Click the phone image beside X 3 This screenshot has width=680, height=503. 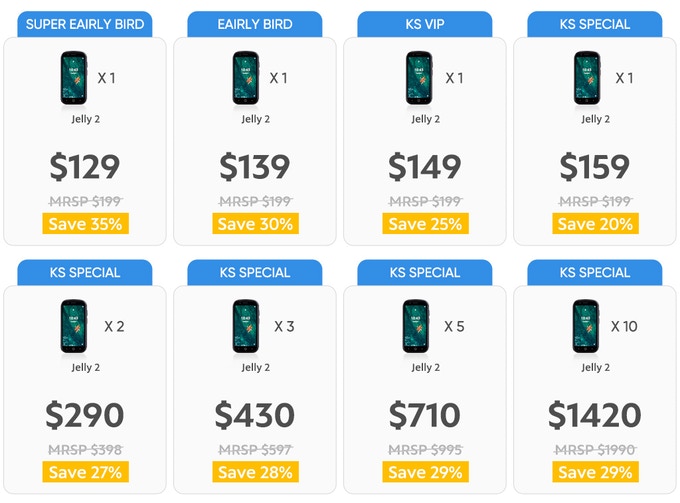243,327
